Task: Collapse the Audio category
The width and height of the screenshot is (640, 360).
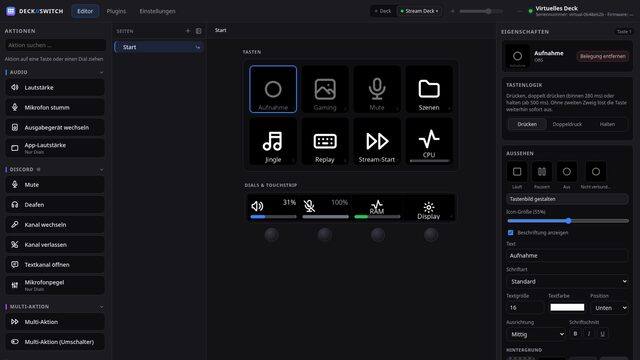Action: pos(102,72)
